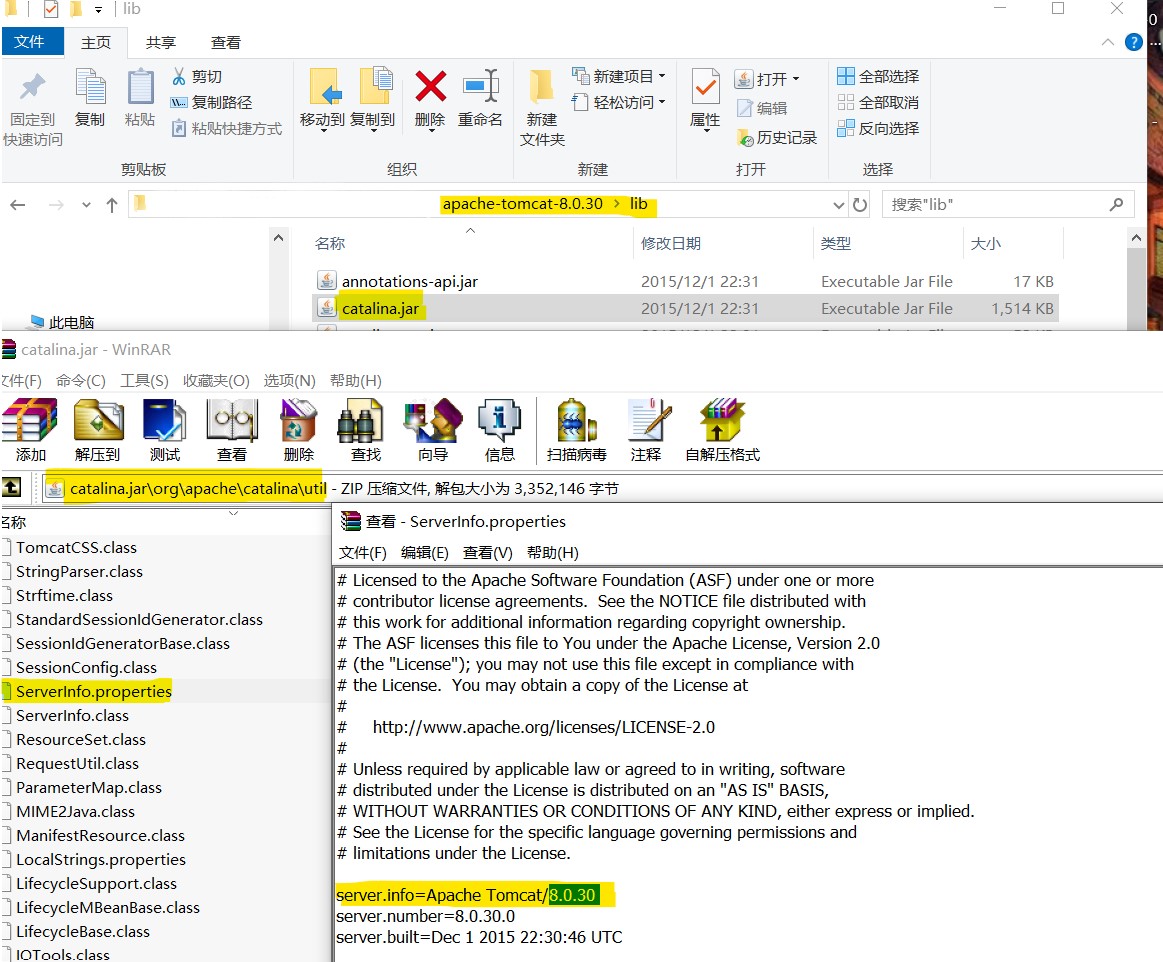The height and width of the screenshot is (962, 1163).
Task: Click Invert Selection (反向选择) button
Action: pos(878,128)
